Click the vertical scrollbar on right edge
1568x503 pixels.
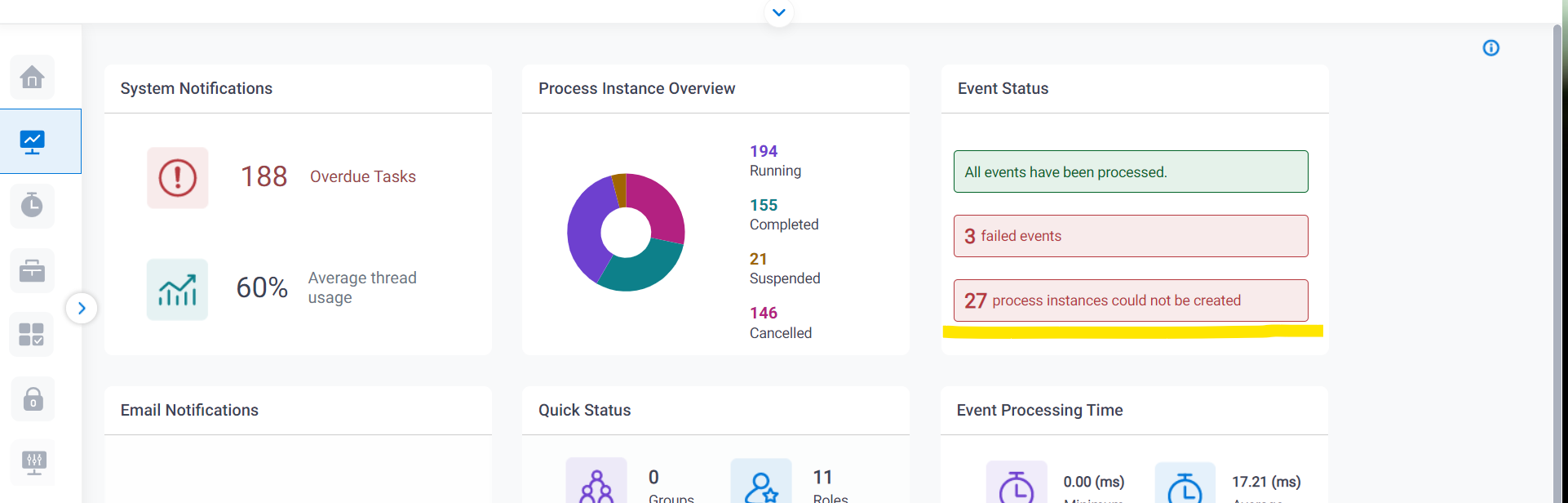(1558, 245)
